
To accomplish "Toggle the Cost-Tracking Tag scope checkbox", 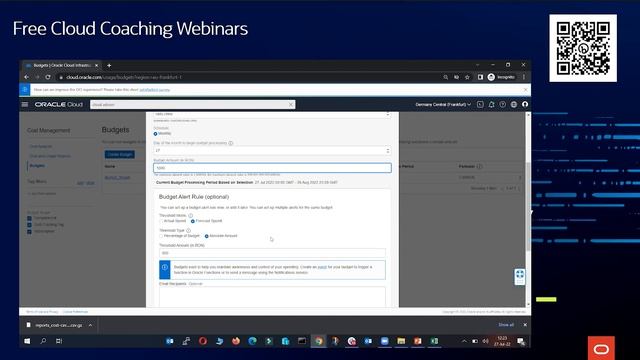I will [x=29, y=224].
